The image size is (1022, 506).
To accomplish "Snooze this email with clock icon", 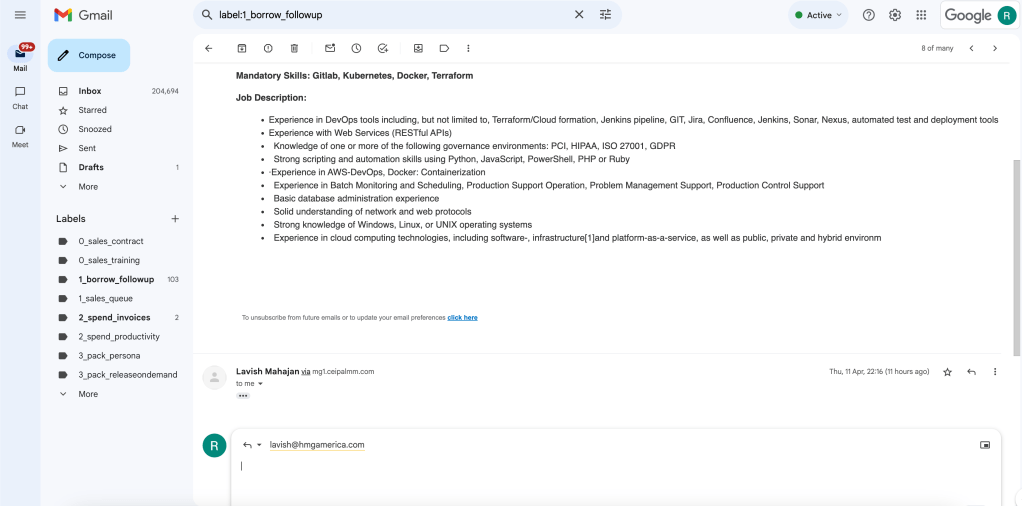I will pyautogui.click(x=357, y=48).
